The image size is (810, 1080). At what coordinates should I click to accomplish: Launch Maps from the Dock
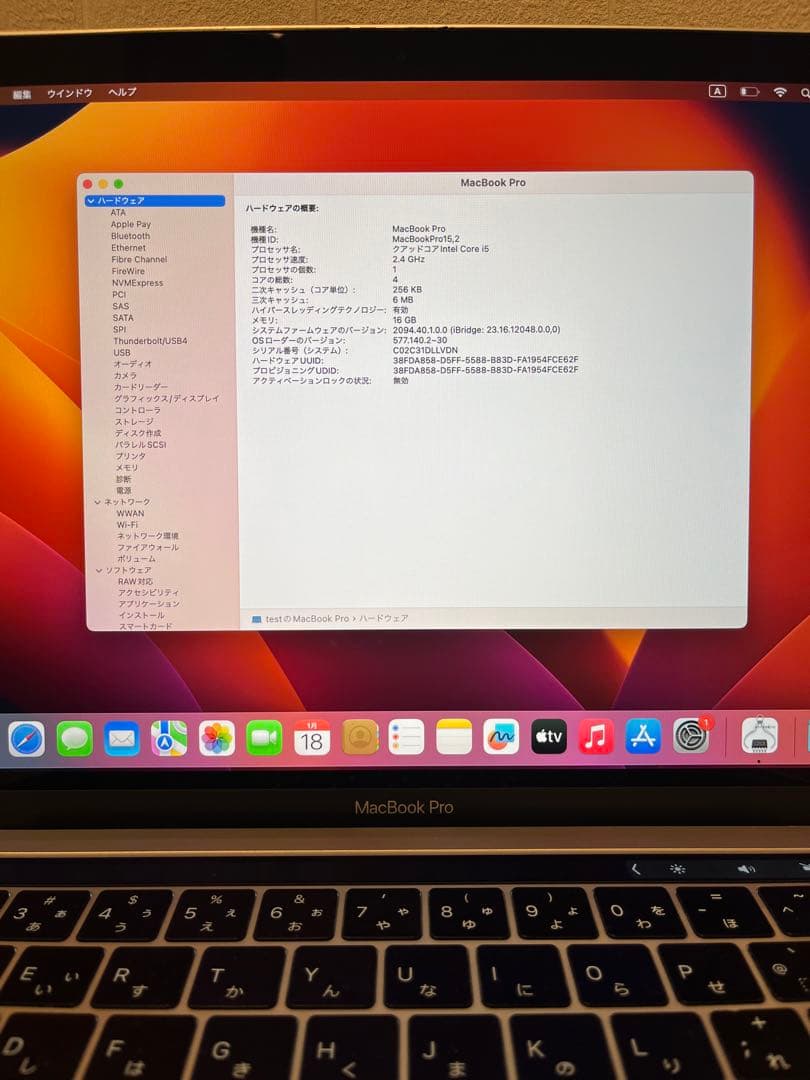pos(167,737)
